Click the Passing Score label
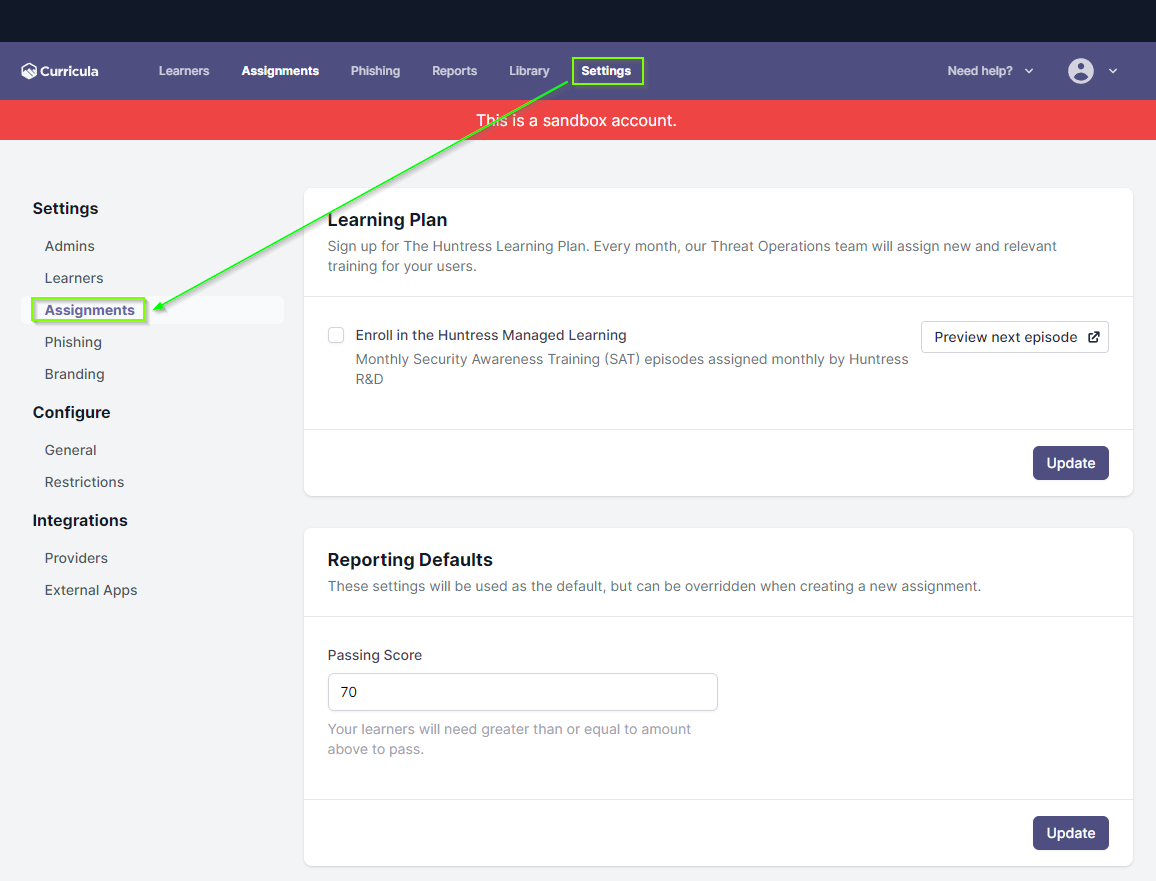This screenshot has width=1156, height=881. point(375,655)
